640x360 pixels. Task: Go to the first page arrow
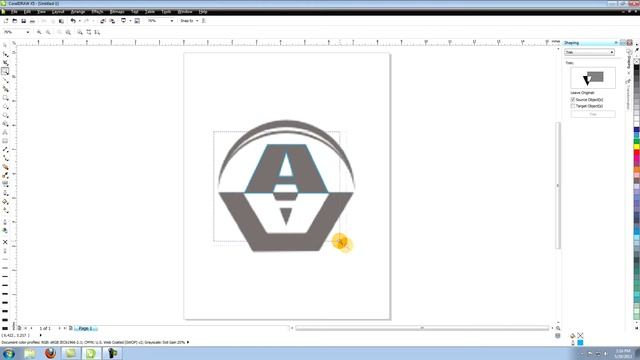tap(25, 328)
